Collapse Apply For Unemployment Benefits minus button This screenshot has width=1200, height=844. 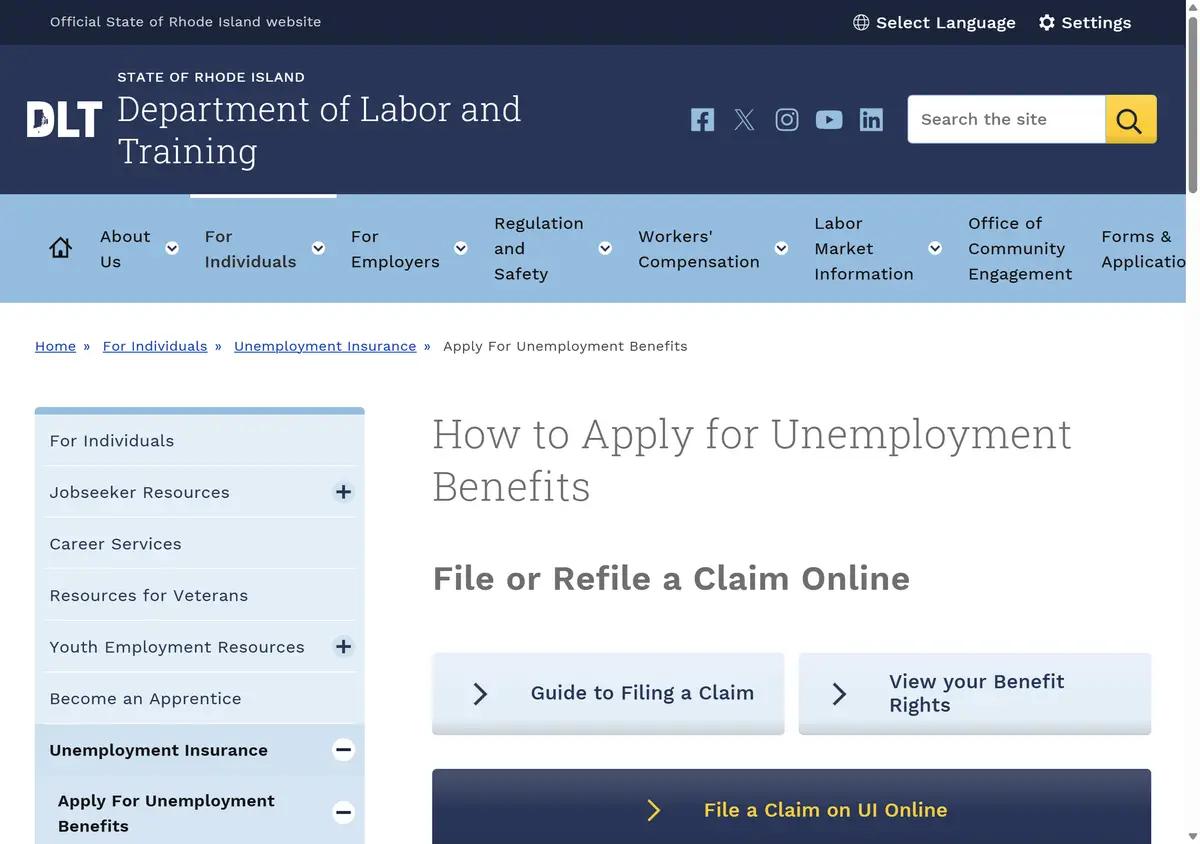[x=343, y=812]
